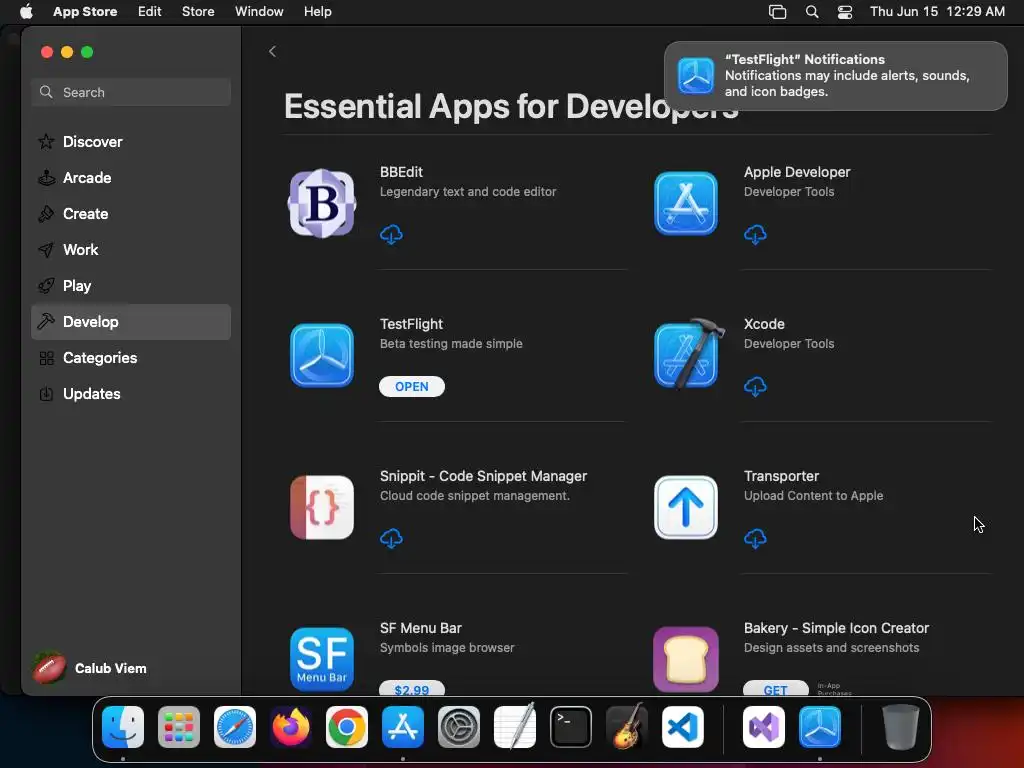1024x768 pixels.
Task: Select Updates in the sidebar
Action: coord(131,394)
